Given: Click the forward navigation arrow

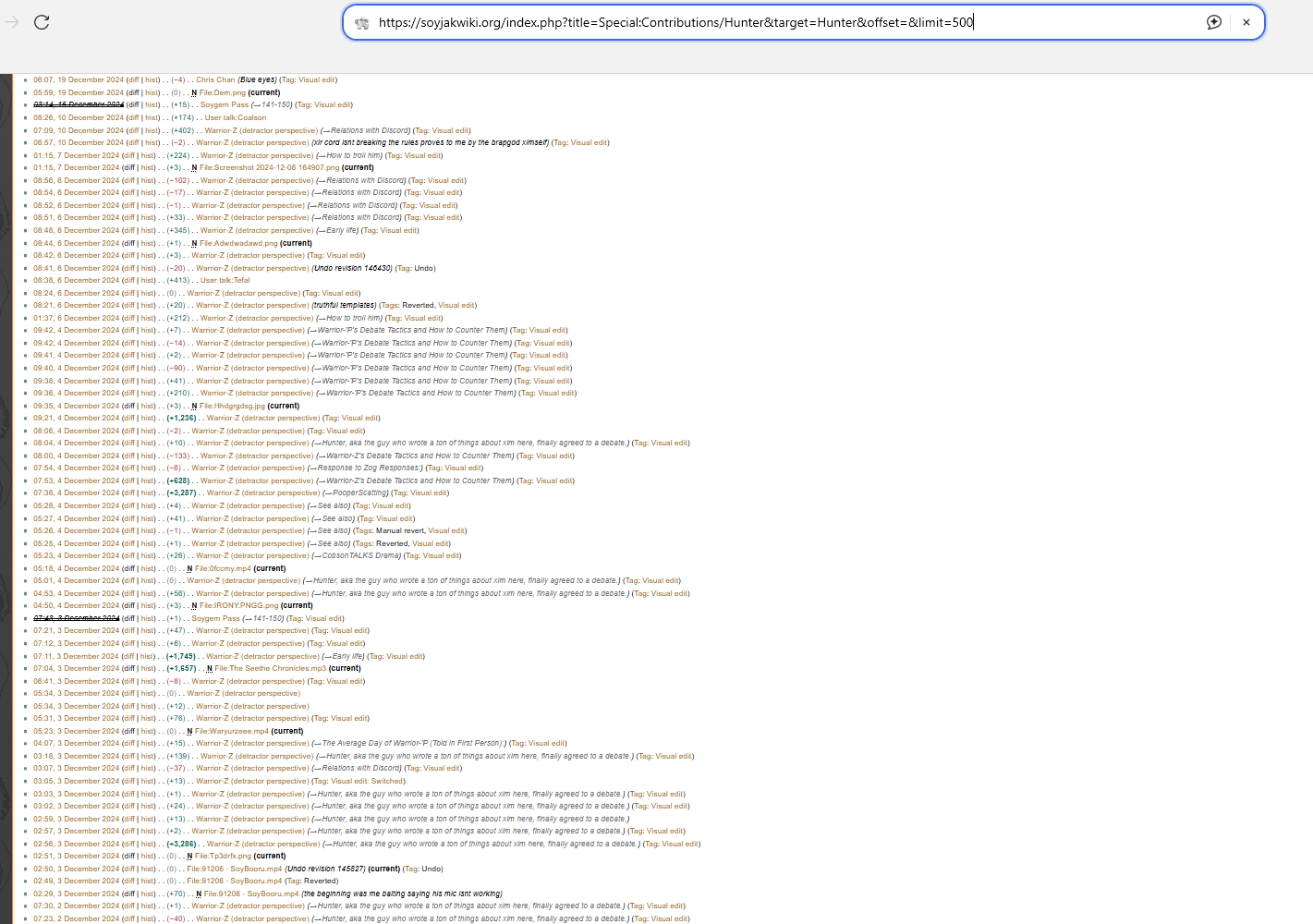Looking at the screenshot, I should [x=12, y=22].
